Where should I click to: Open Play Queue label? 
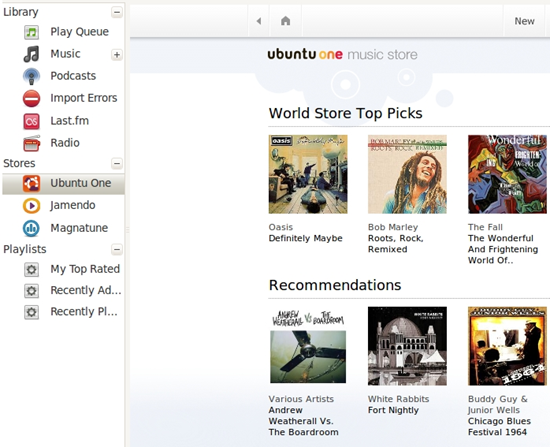(x=80, y=32)
